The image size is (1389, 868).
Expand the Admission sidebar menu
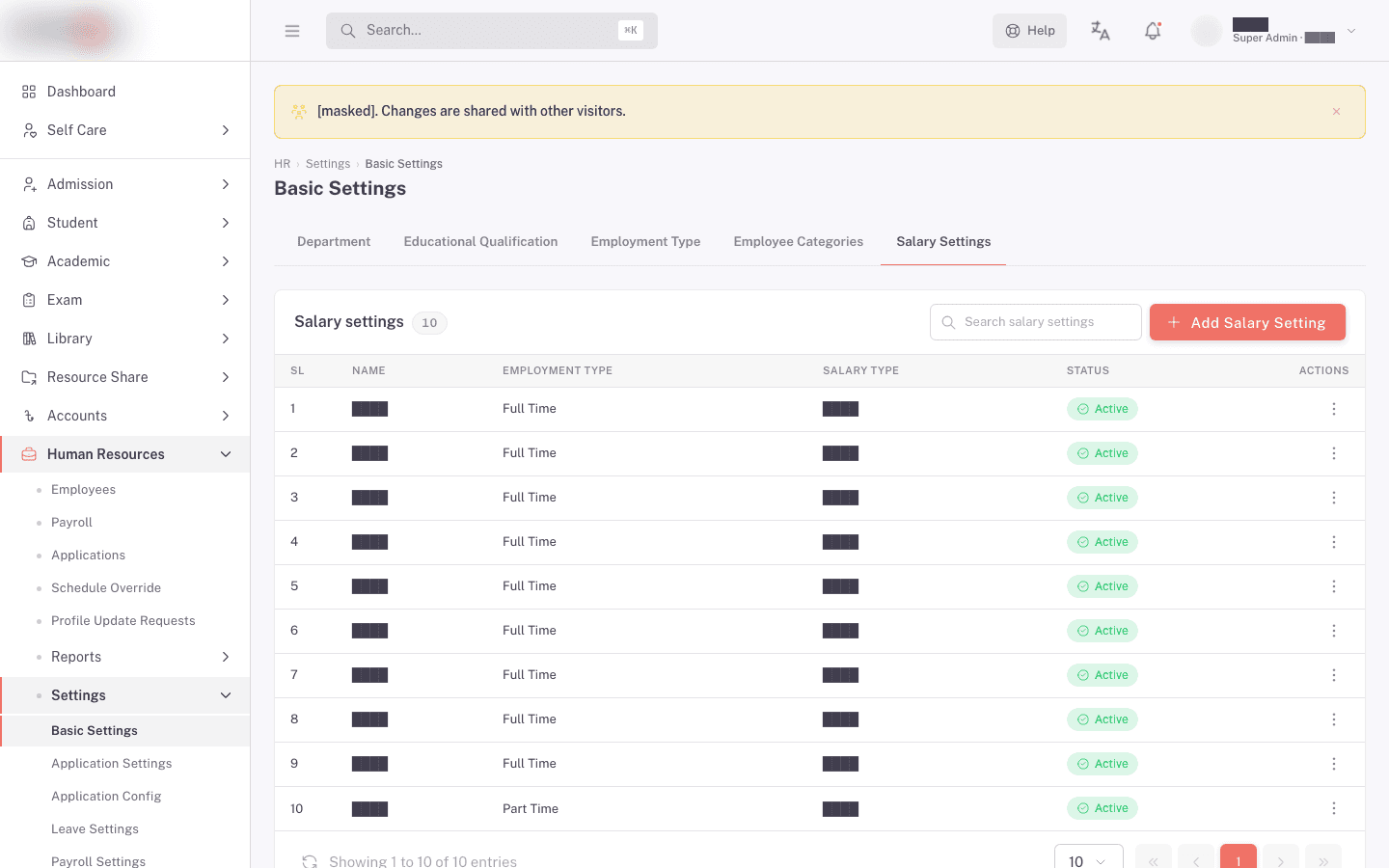125,184
